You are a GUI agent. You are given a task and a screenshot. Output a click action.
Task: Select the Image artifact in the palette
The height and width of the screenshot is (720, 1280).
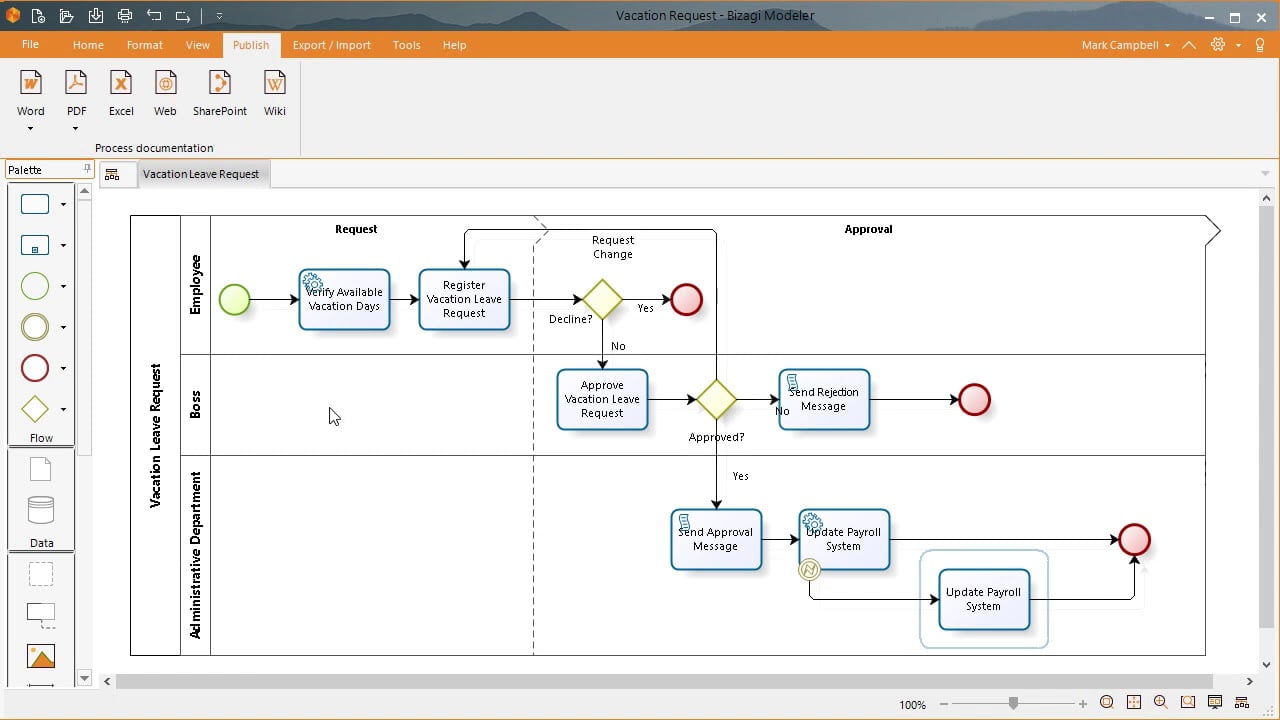coord(41,657)
